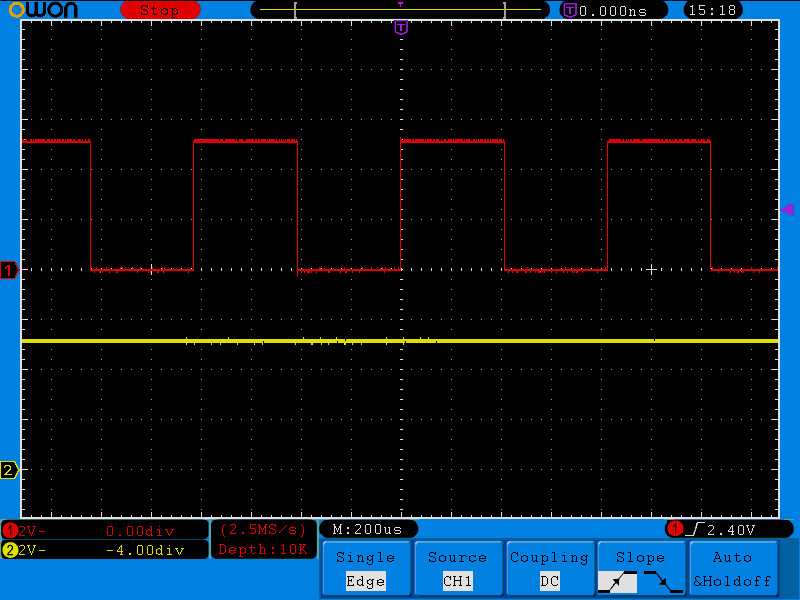Open the Source CH1 menu item
The width and height of the screenshot is (800, 600).
click(x=458, y=568)
